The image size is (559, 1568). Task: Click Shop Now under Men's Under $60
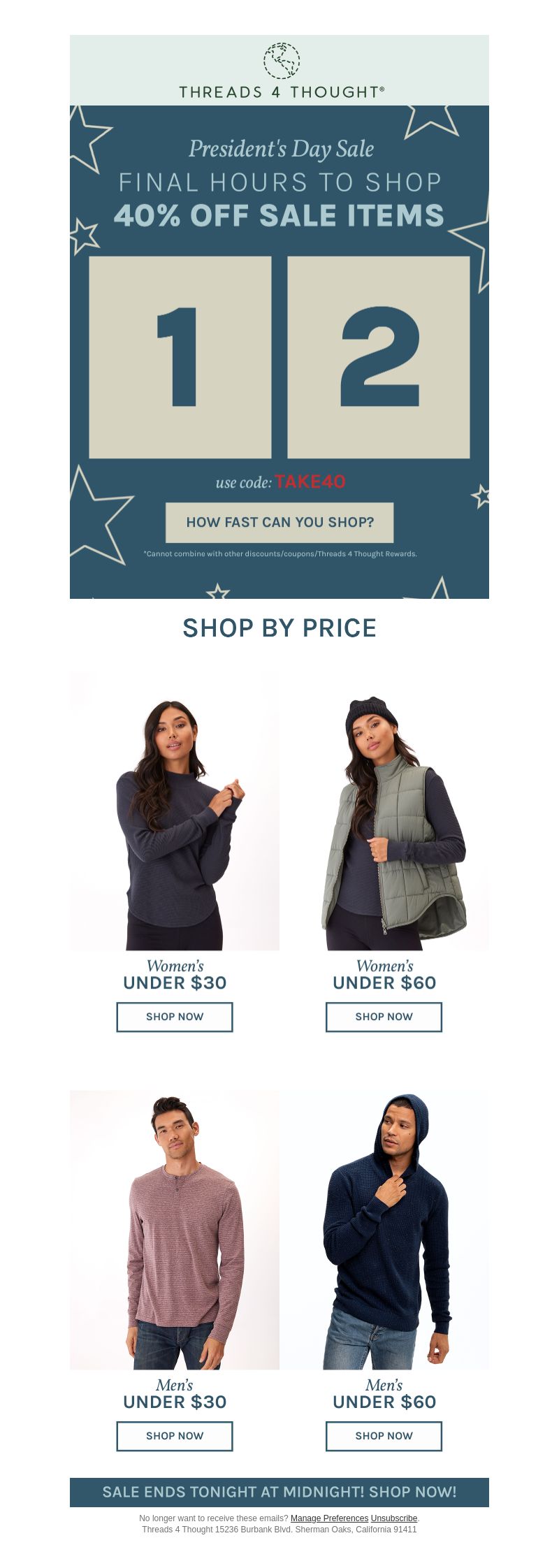coord(384,1436)
